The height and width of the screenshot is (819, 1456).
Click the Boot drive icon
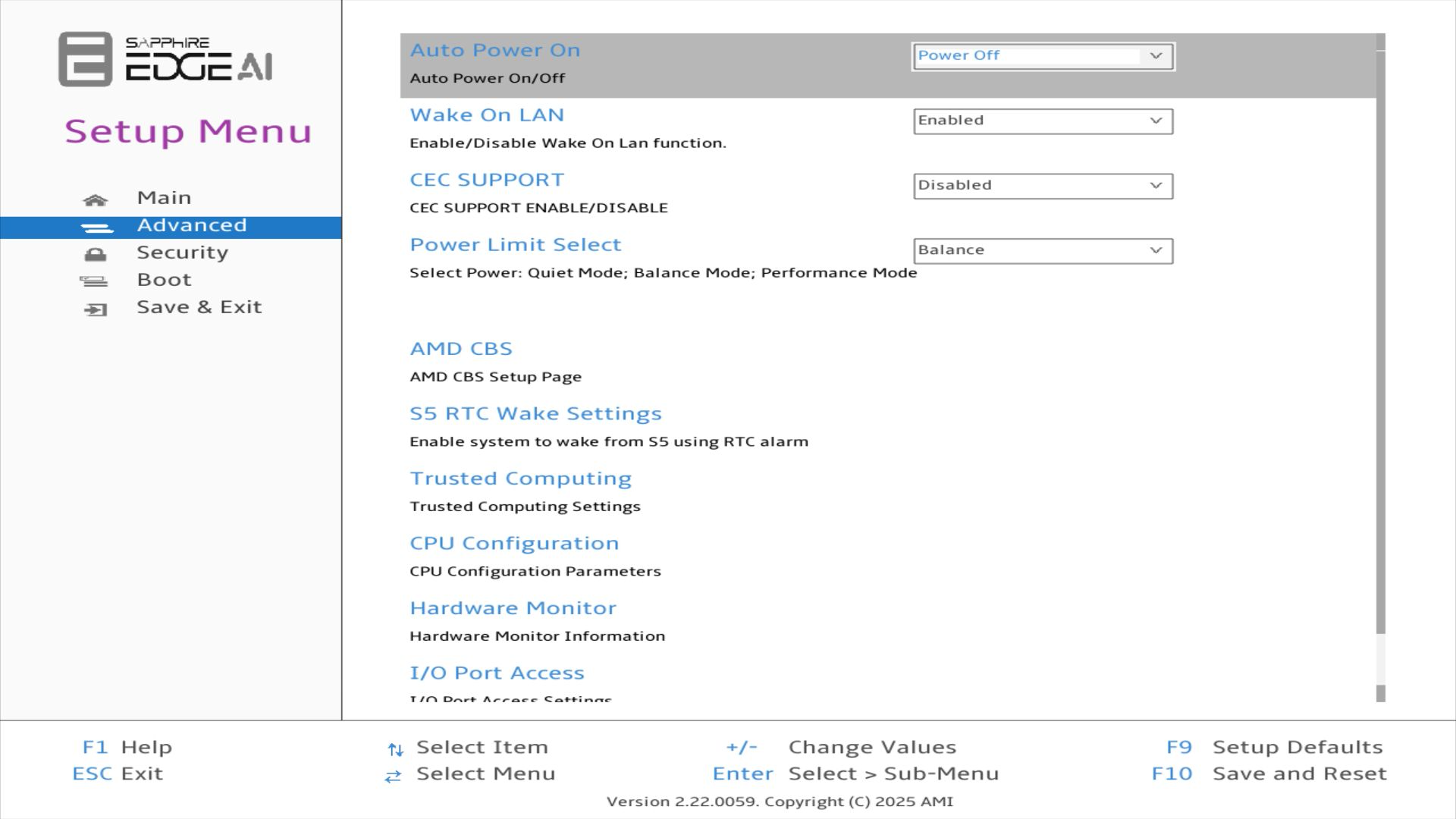(94, 281)
